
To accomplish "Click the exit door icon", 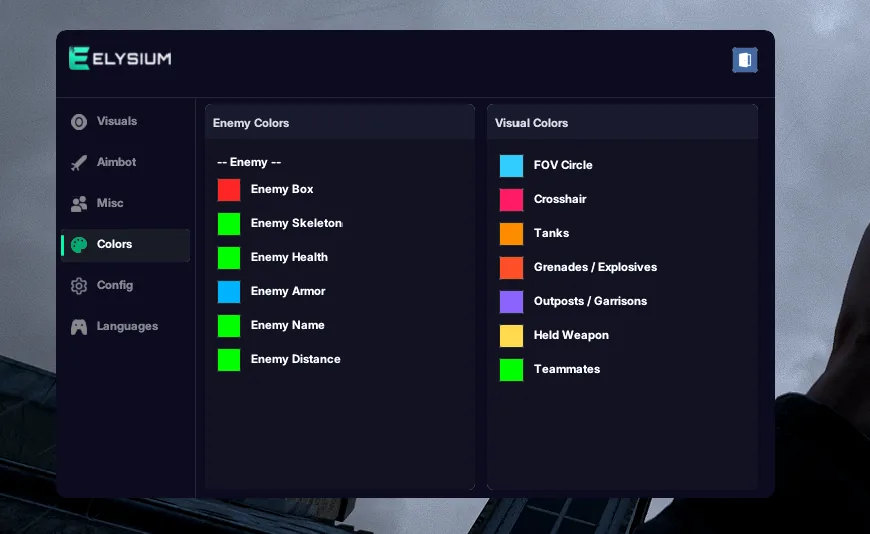I will click(745, 60).
